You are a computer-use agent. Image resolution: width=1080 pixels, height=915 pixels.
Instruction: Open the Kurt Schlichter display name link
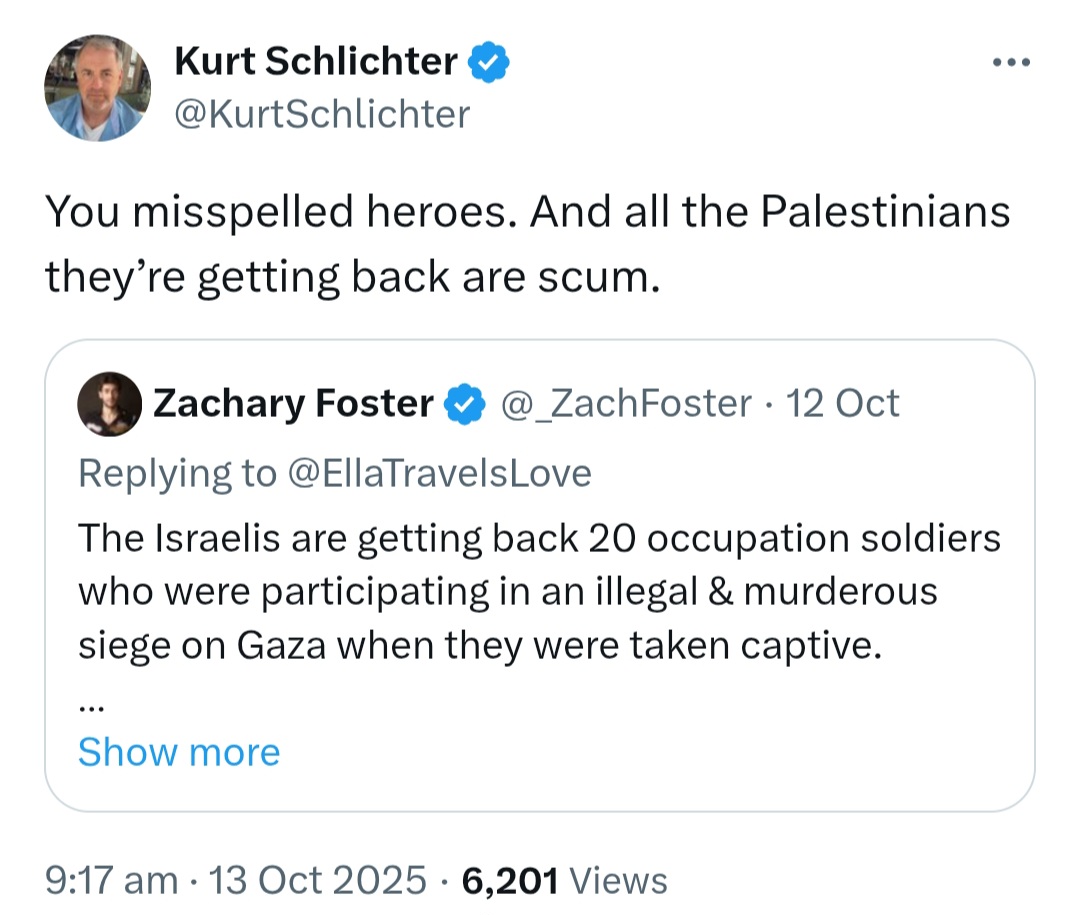pos(315,62)
